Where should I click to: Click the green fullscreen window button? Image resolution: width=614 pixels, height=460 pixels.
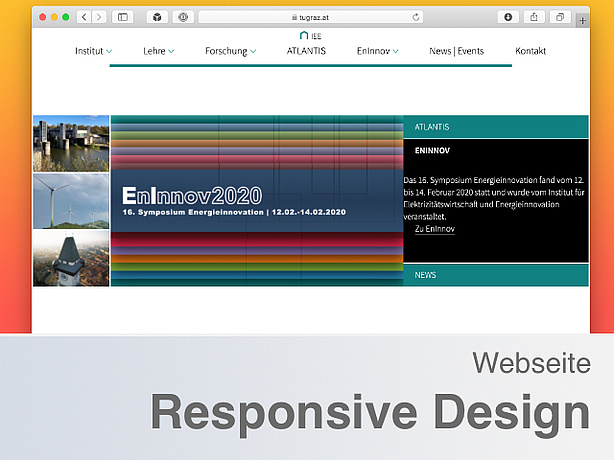[66, 17]
